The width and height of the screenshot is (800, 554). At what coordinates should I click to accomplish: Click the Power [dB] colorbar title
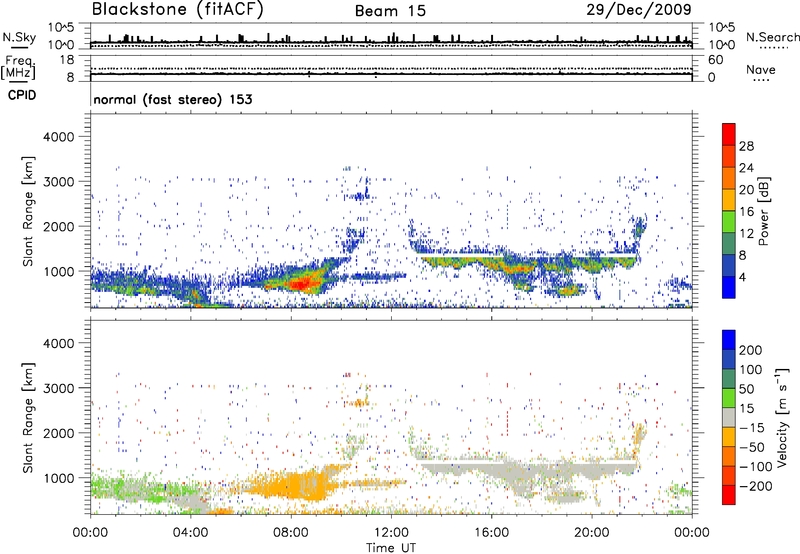coord(763,211)
